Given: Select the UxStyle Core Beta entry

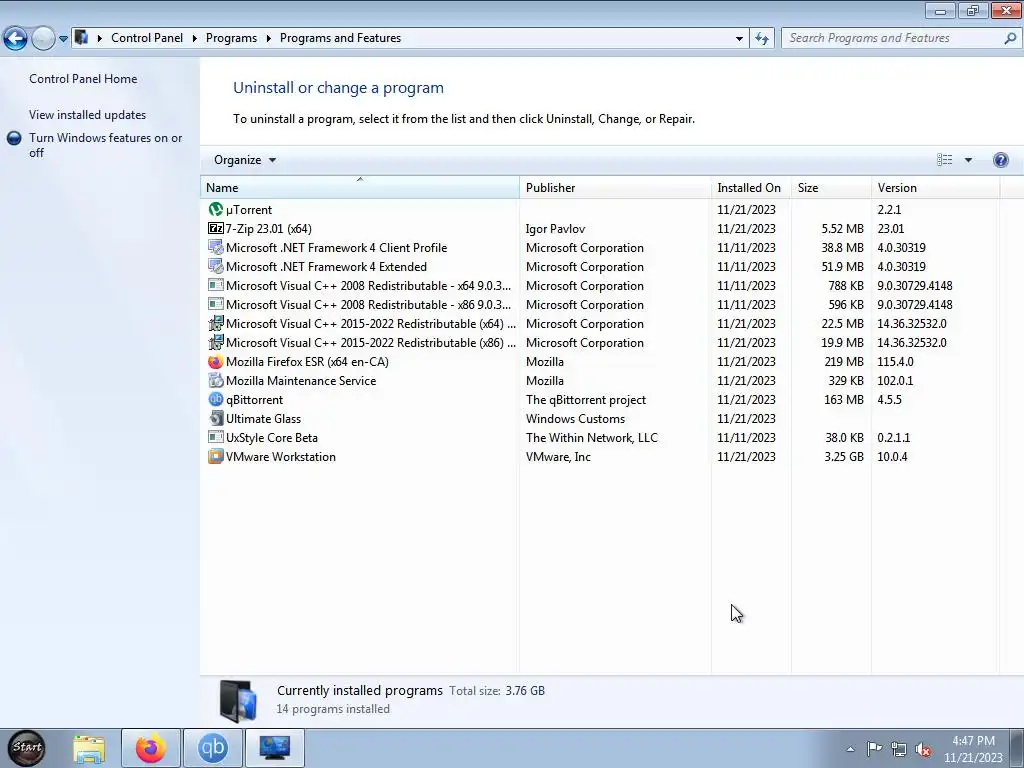Looking at the screenshot, I should [x=272, y=438].
